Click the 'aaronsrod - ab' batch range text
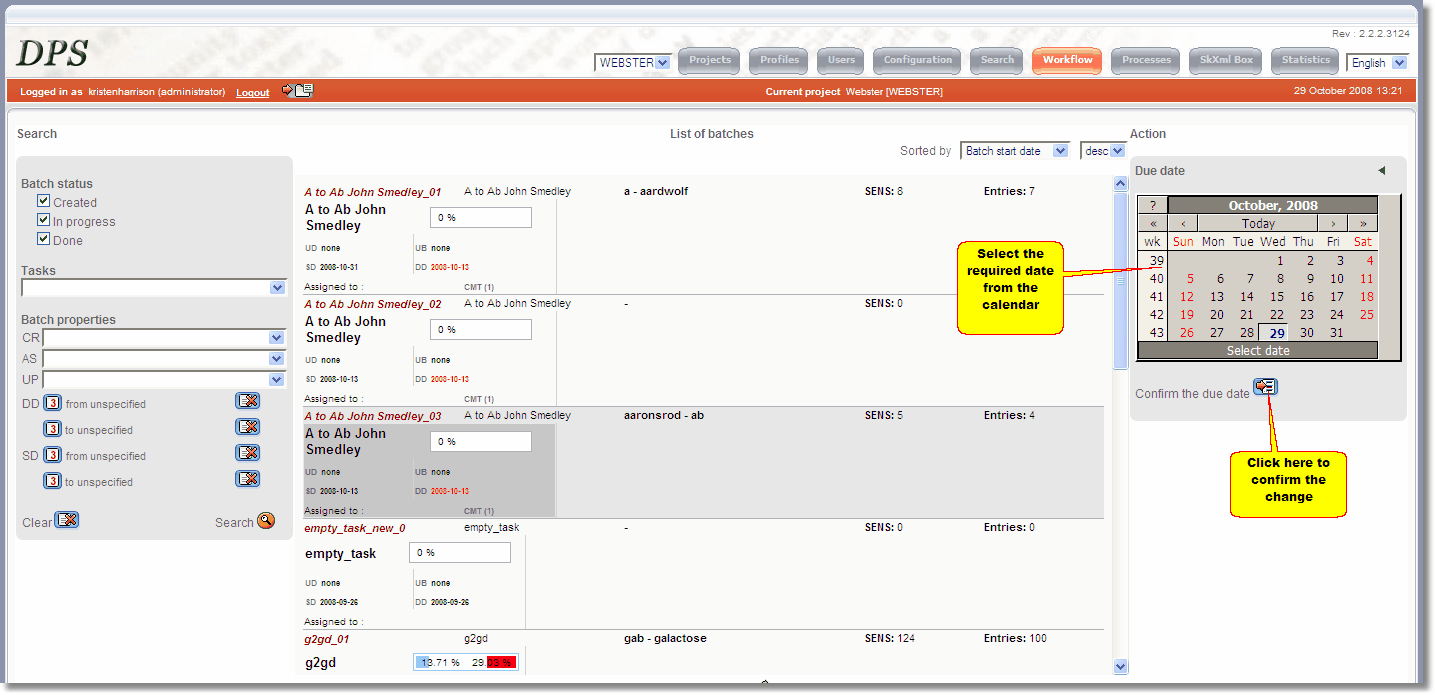1435x695 pixels. (x=664, y=415)
